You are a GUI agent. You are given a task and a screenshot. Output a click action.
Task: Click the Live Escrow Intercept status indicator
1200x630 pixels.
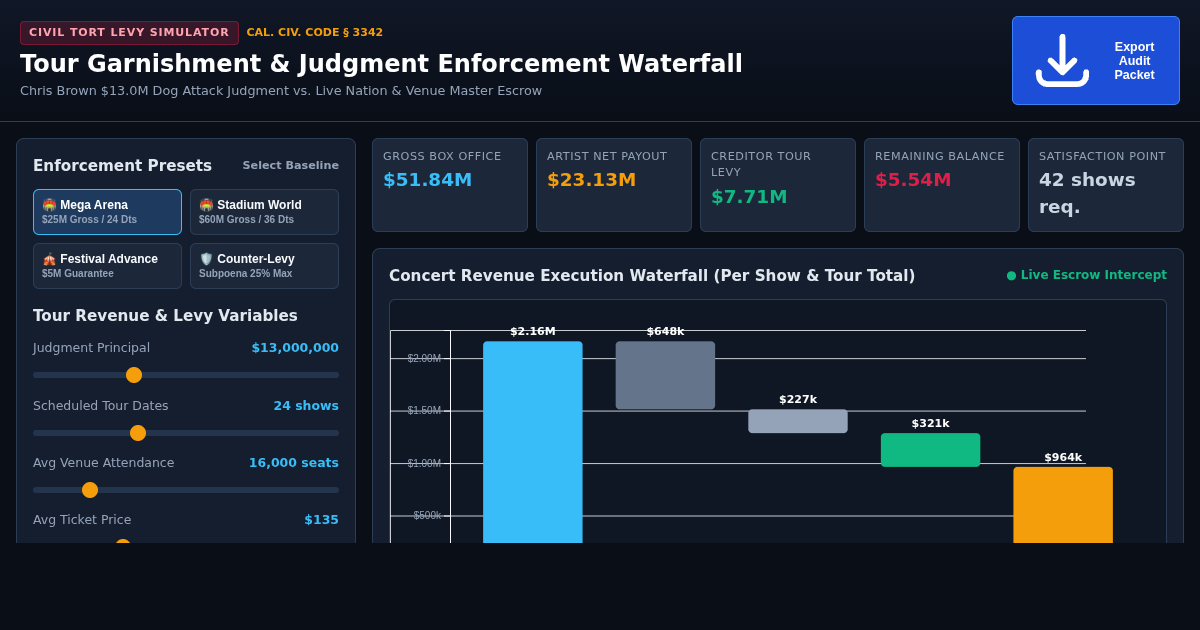point(1086,275)
